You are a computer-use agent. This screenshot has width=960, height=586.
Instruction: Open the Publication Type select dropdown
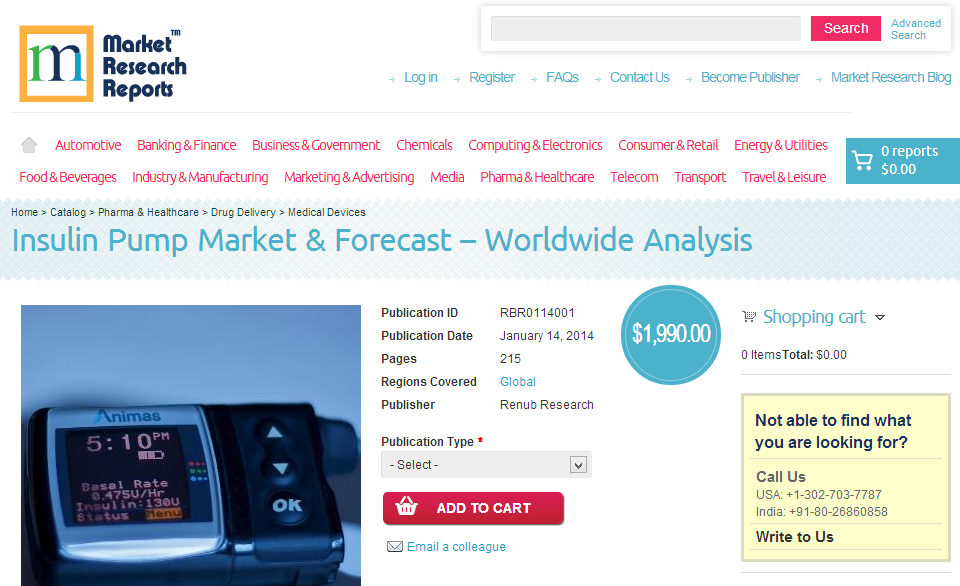[486, 465]
